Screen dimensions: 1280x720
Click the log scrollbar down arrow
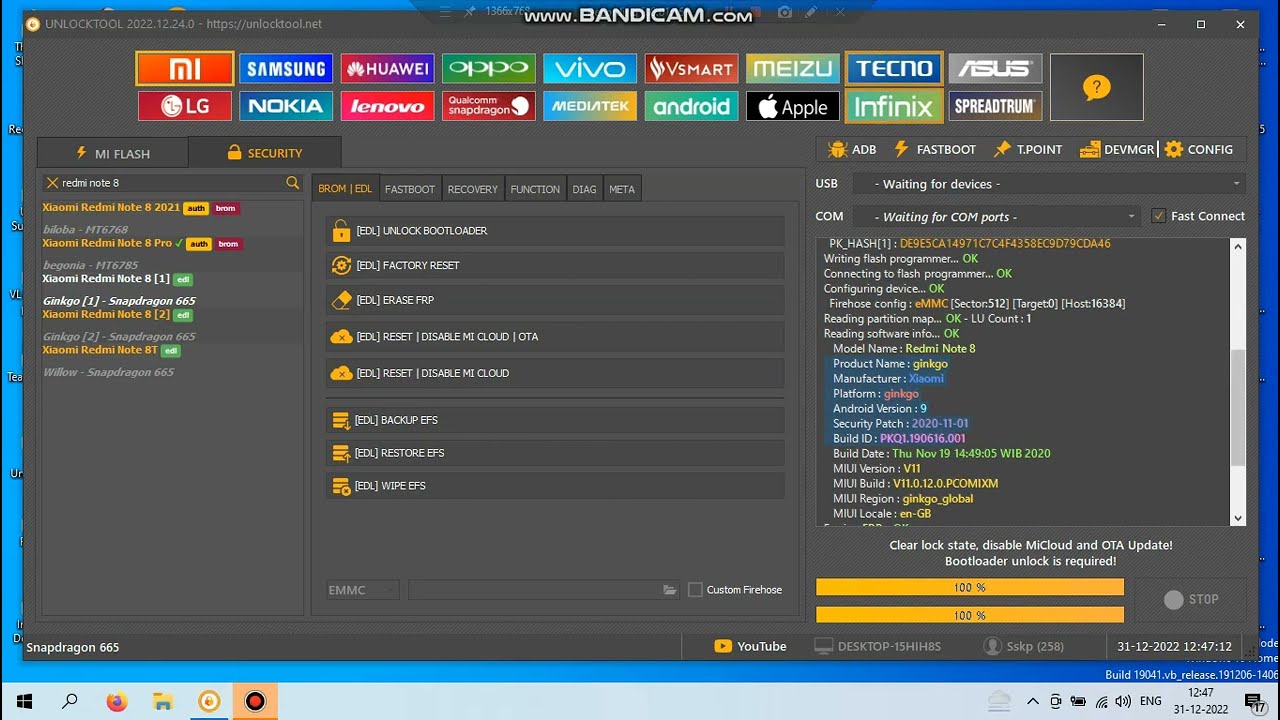click(x=1238, y=518)
